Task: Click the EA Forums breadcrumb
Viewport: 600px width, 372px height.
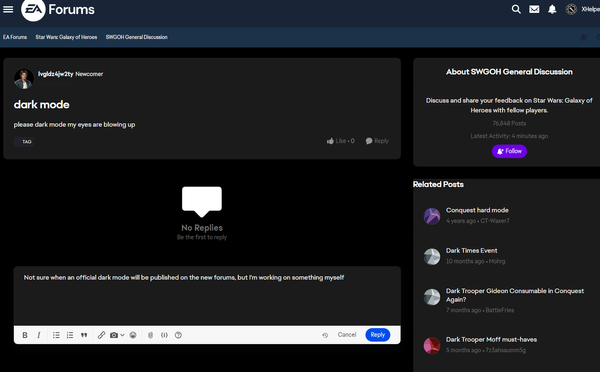Action: (x=15, y=37)
